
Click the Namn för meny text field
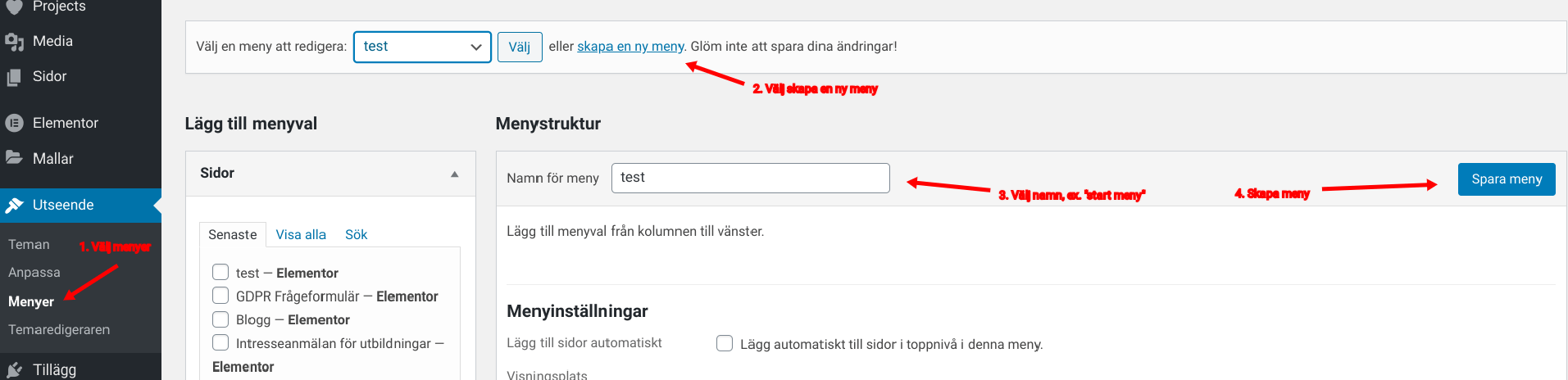pos(750,178)
